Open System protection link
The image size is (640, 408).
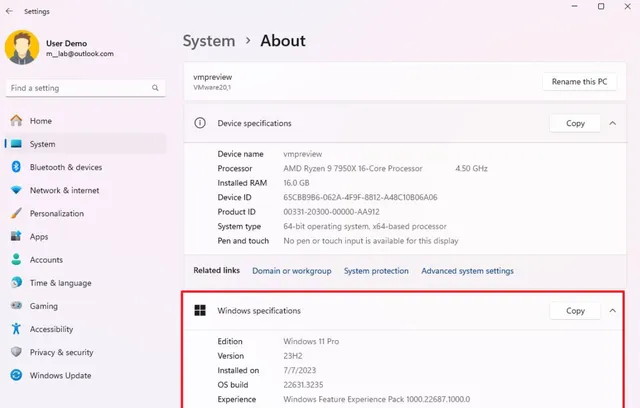376,271
